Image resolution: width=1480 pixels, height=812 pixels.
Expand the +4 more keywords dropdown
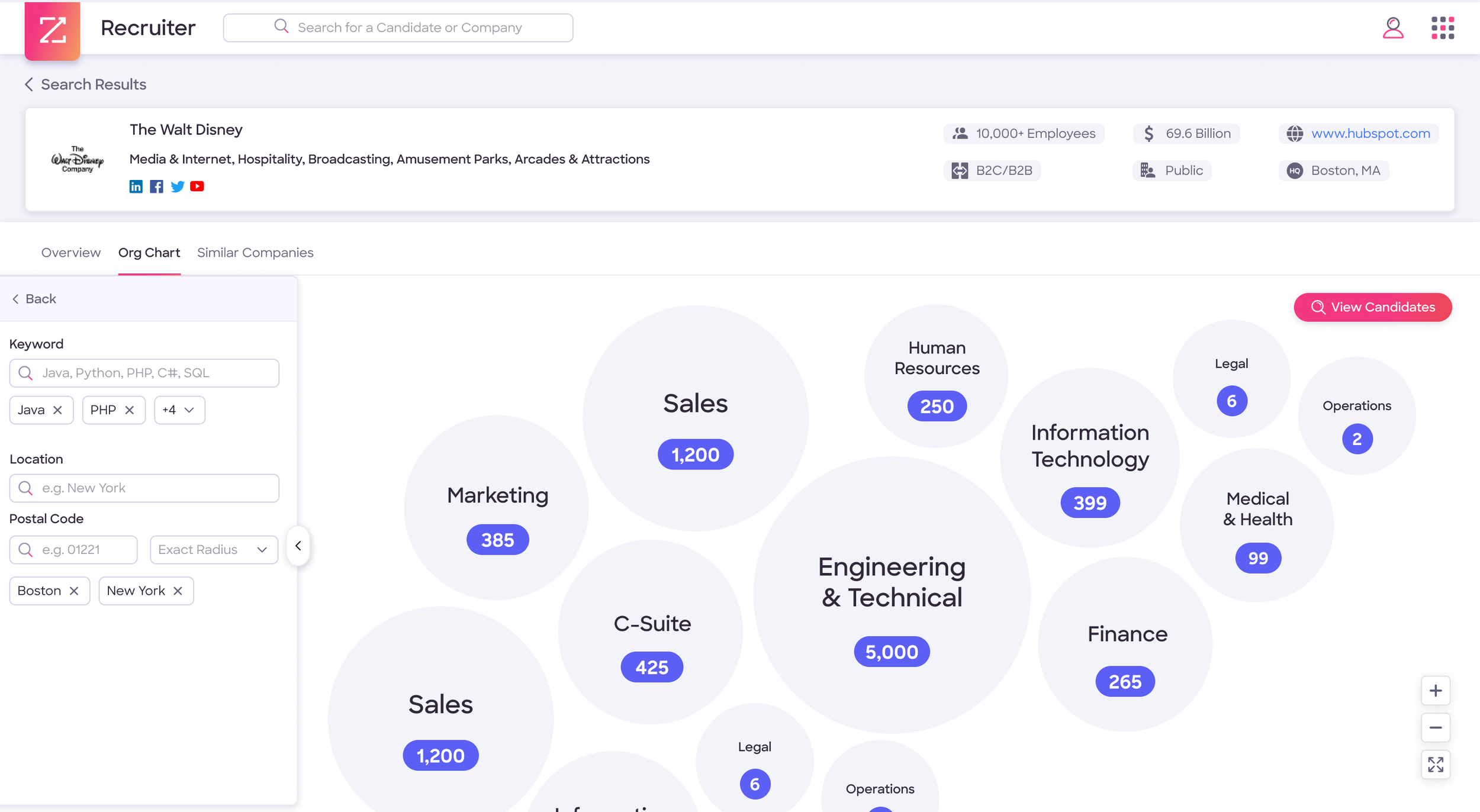coord(179,410)
